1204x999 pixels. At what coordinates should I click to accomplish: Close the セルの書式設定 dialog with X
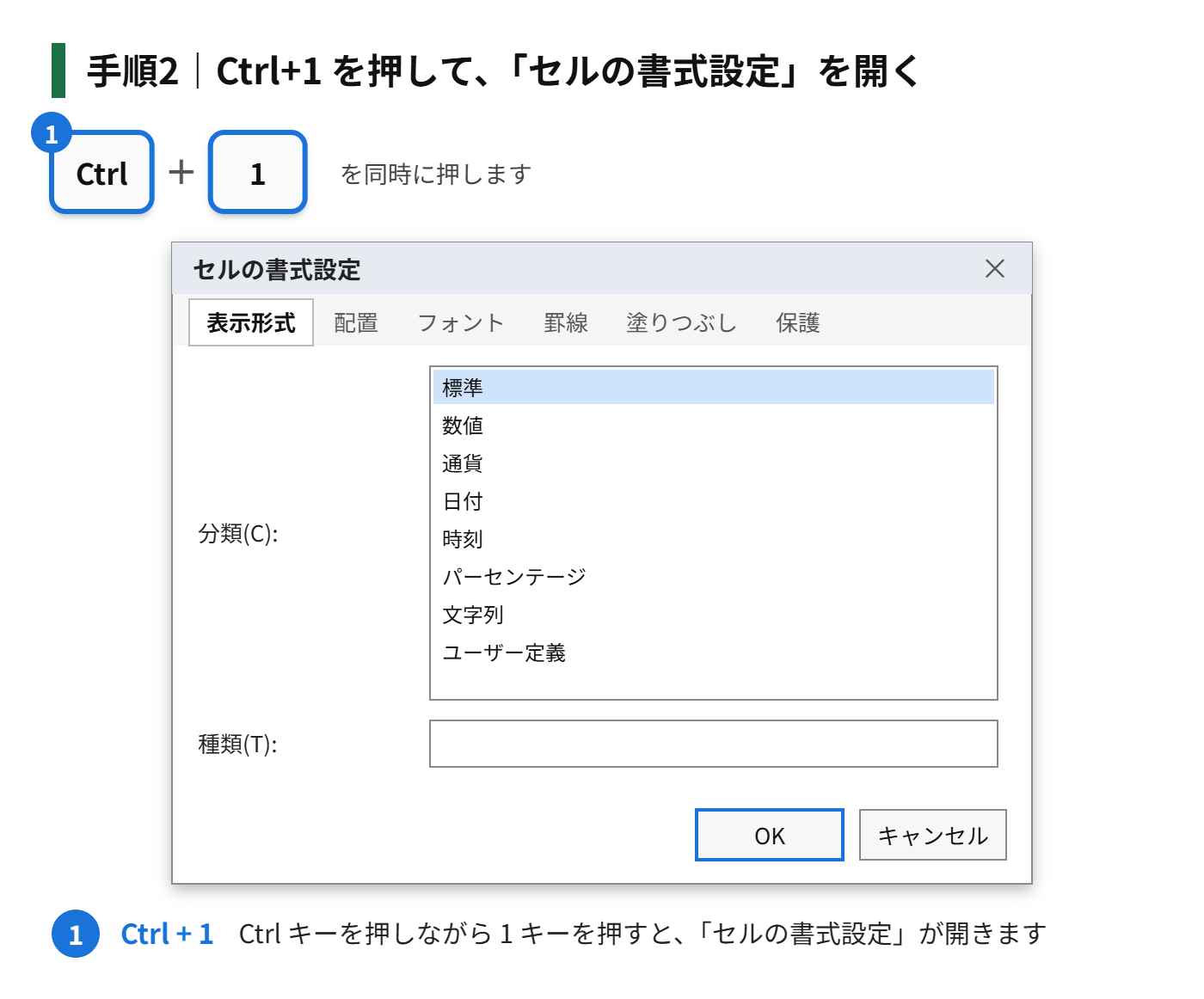pyautogui.click(x=995, y=268)
